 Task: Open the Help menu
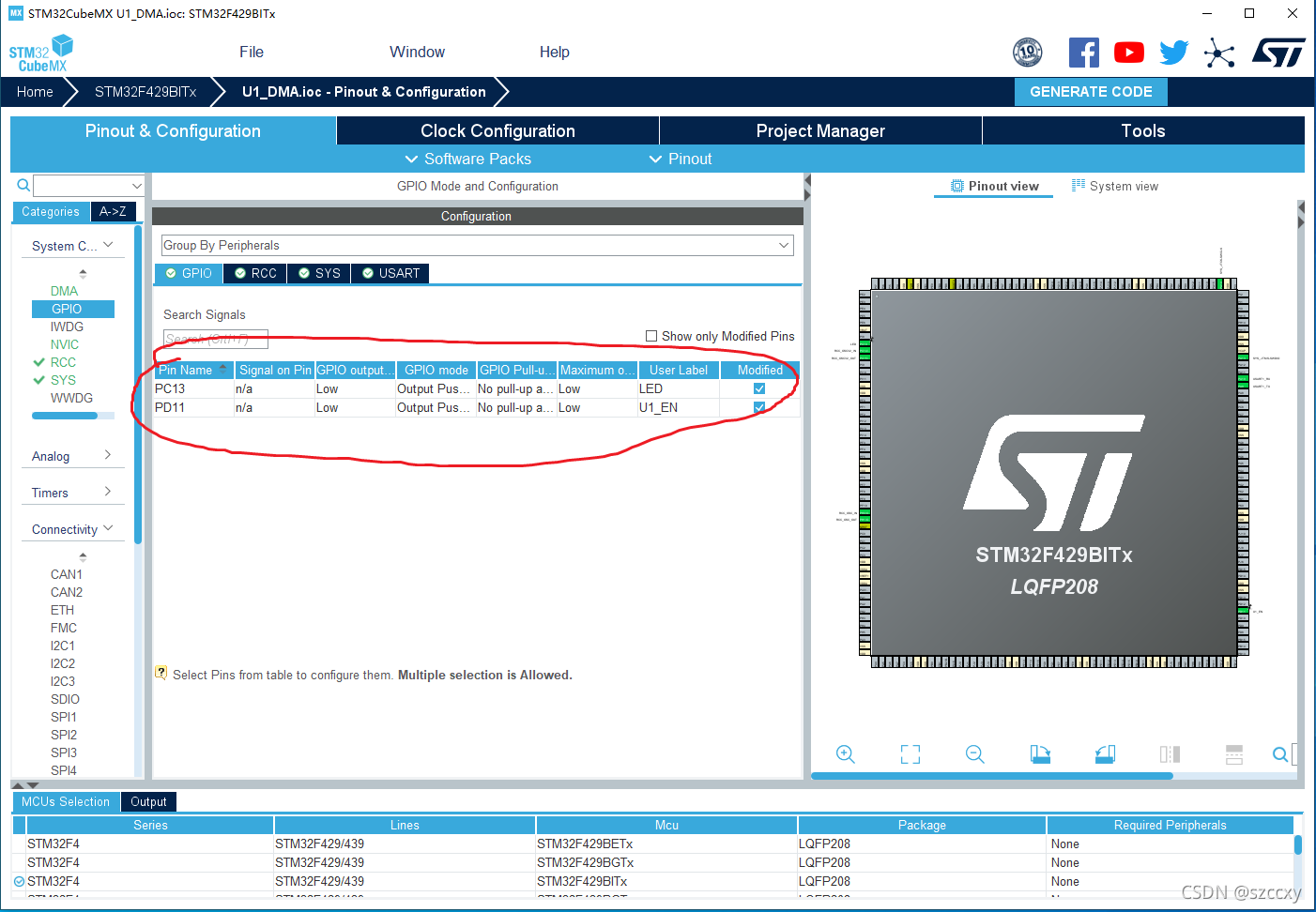(555, 53)
